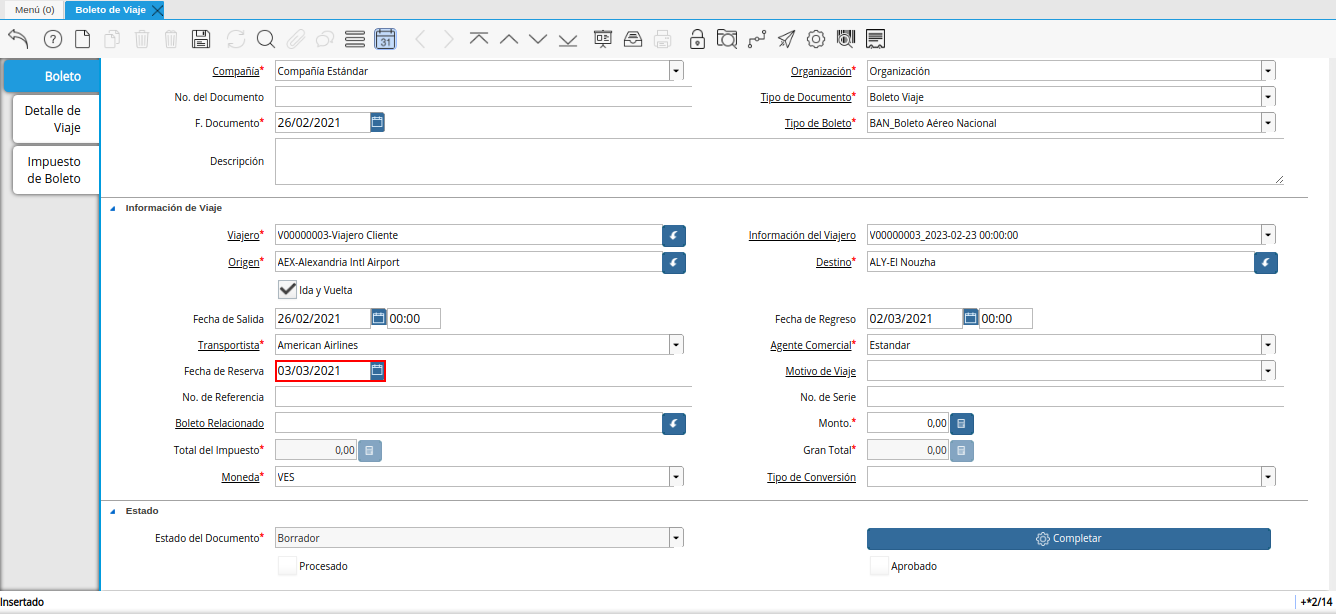Click the magnifier search record icon

[265, 39]
